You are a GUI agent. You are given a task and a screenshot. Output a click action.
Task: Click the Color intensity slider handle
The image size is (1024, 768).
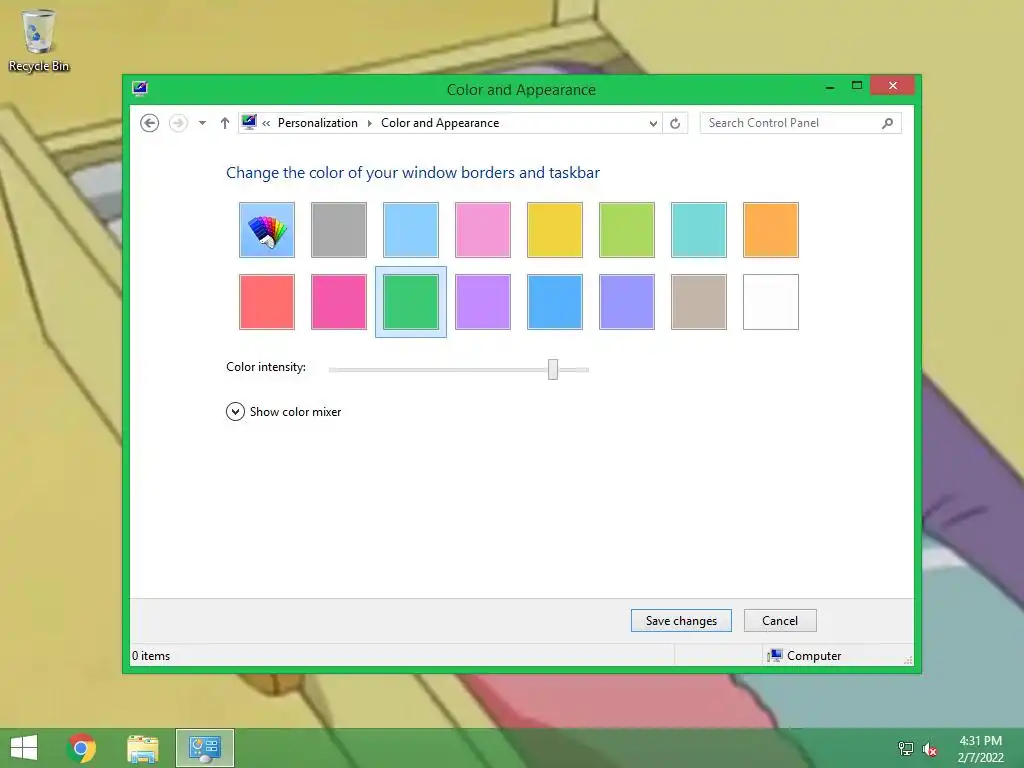pyautogui.click(x=553, y=369)
